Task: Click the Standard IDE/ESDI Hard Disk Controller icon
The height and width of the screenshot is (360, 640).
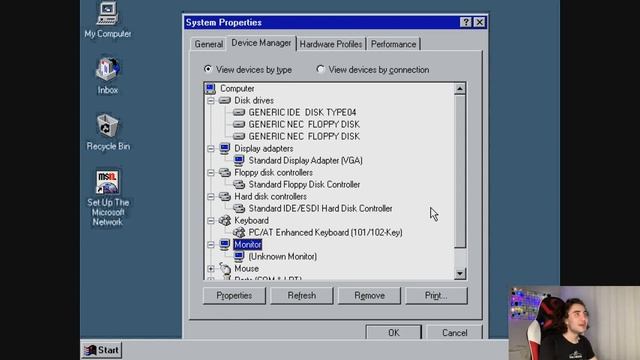Action: coord(239,209)
